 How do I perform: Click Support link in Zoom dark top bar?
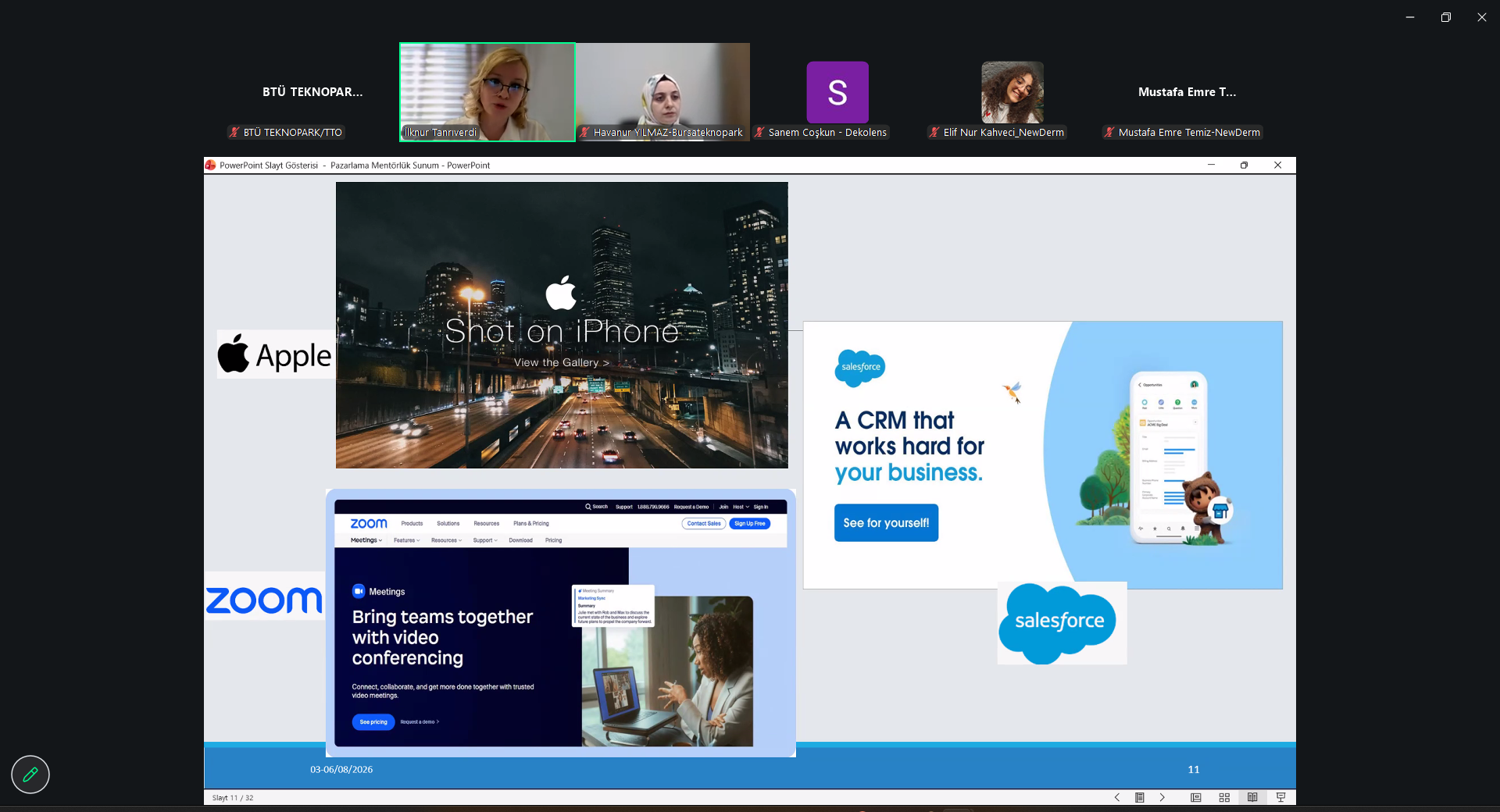(623, 507)
